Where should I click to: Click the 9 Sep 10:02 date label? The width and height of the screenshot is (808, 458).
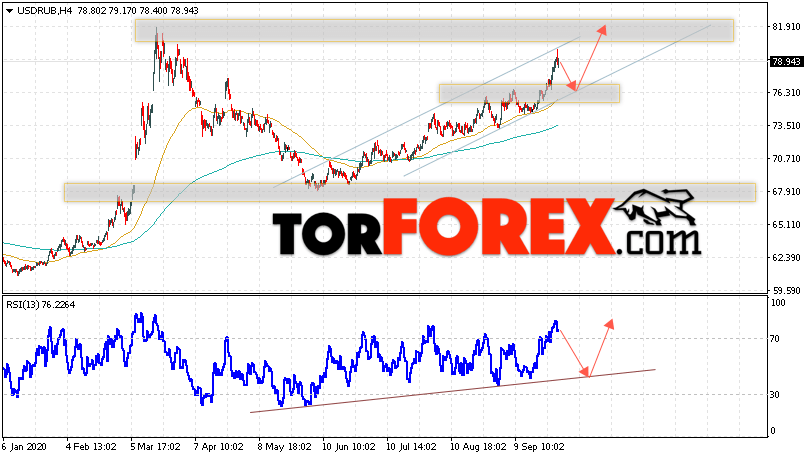pyautogui.click(x=539, y=447)
